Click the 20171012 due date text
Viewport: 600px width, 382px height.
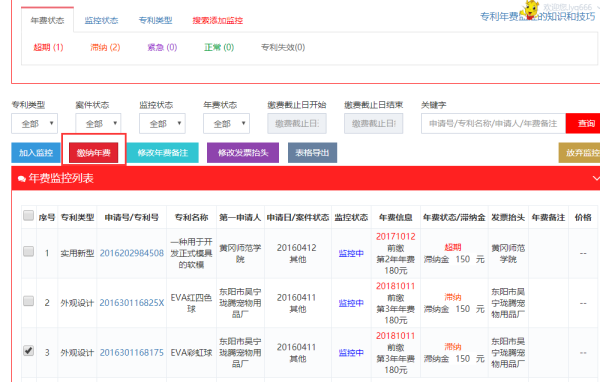click(x=396, y=237)
